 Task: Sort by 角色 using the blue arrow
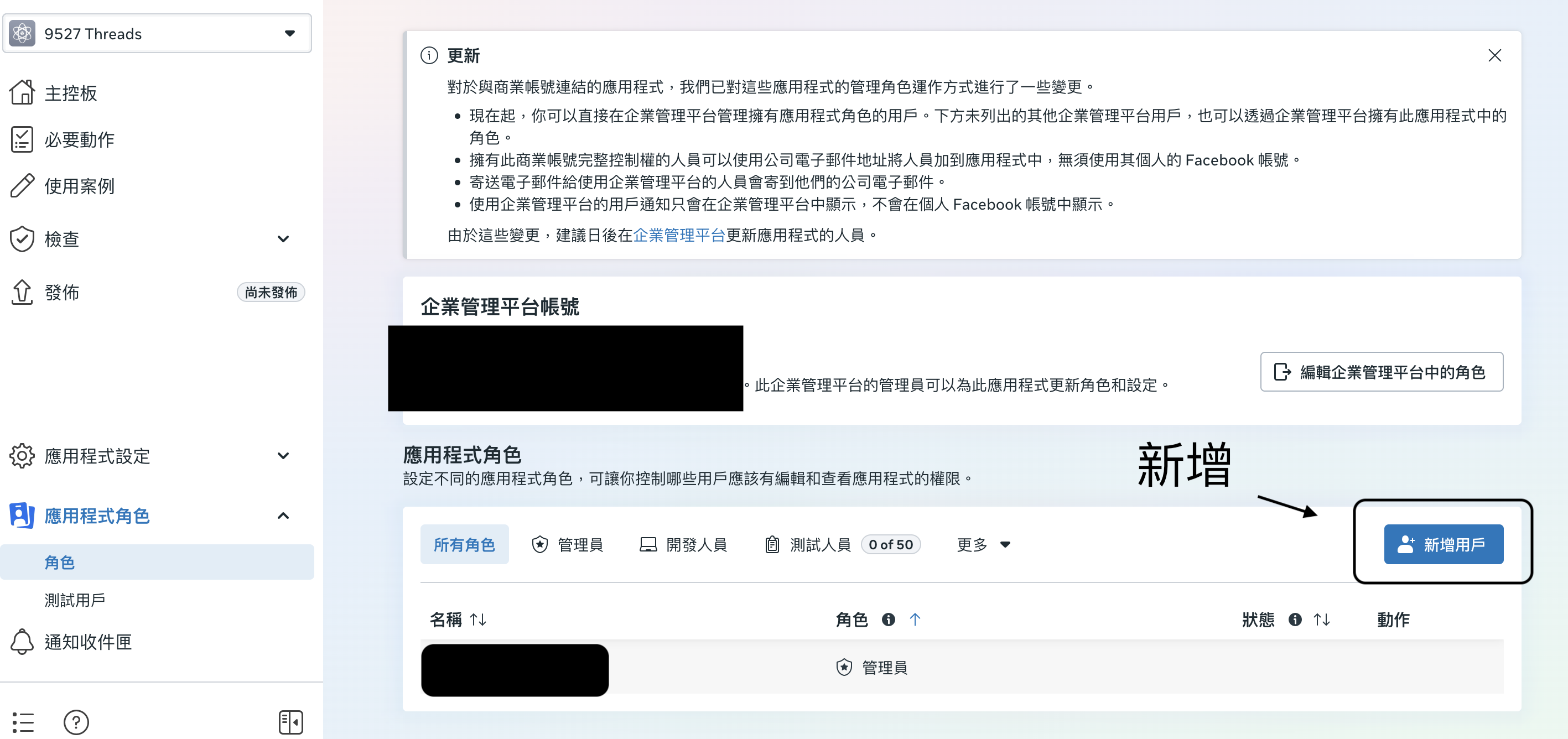pos(915,620)
